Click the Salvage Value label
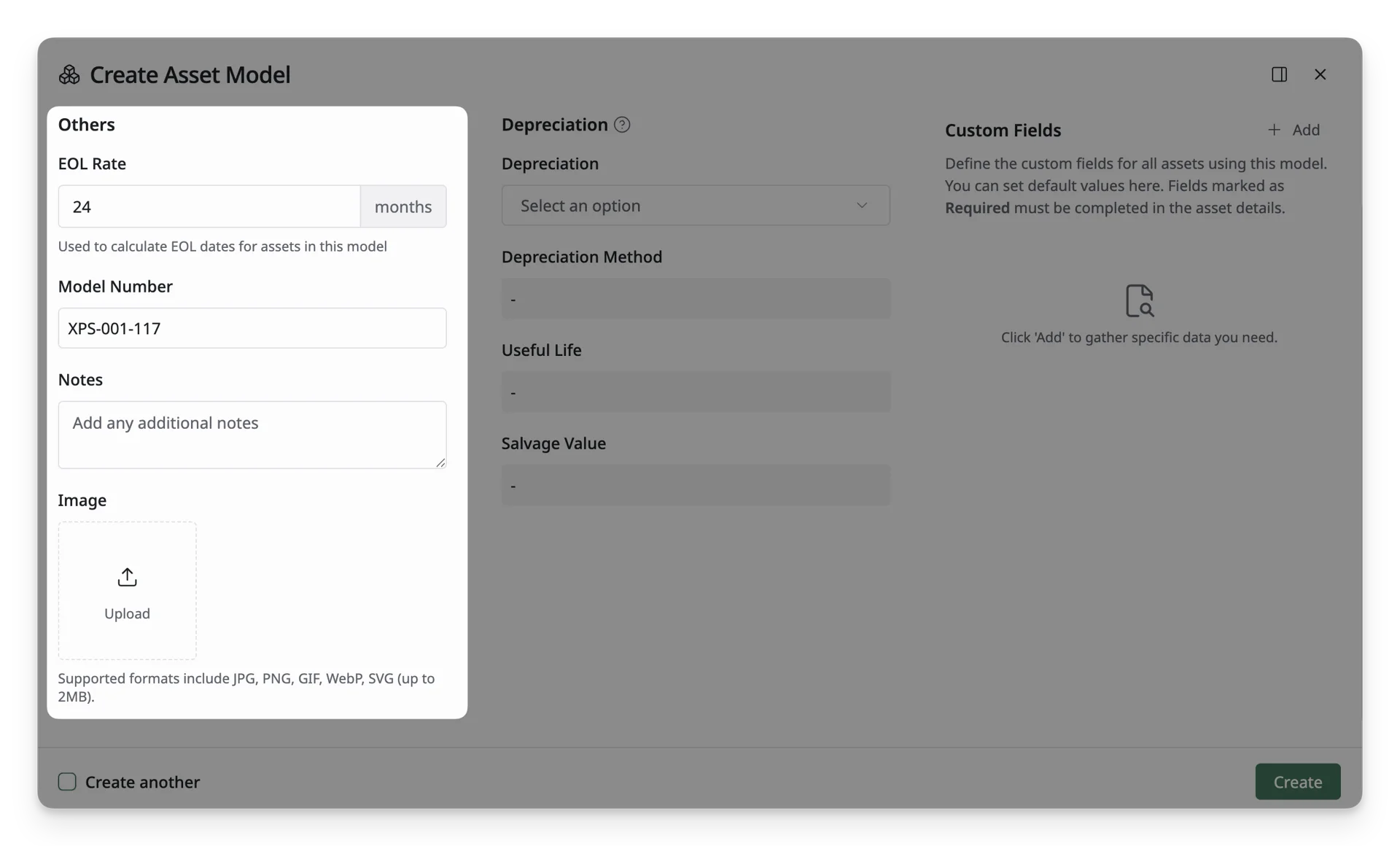 pos(553,443)
